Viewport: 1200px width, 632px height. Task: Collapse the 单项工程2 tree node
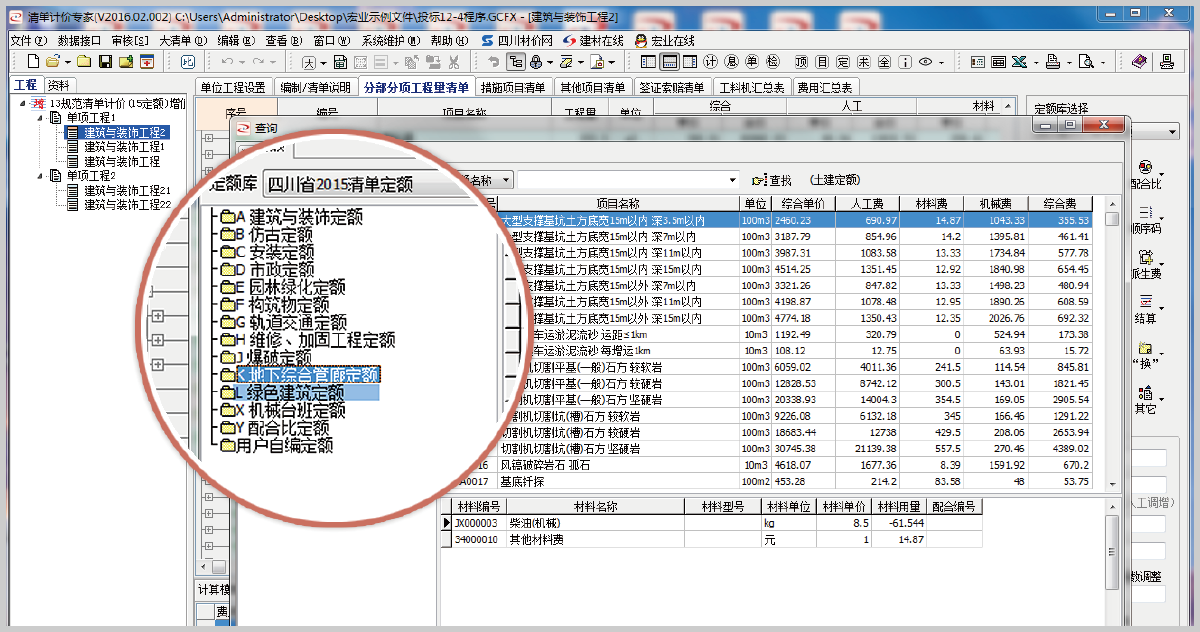coord(41,176)
